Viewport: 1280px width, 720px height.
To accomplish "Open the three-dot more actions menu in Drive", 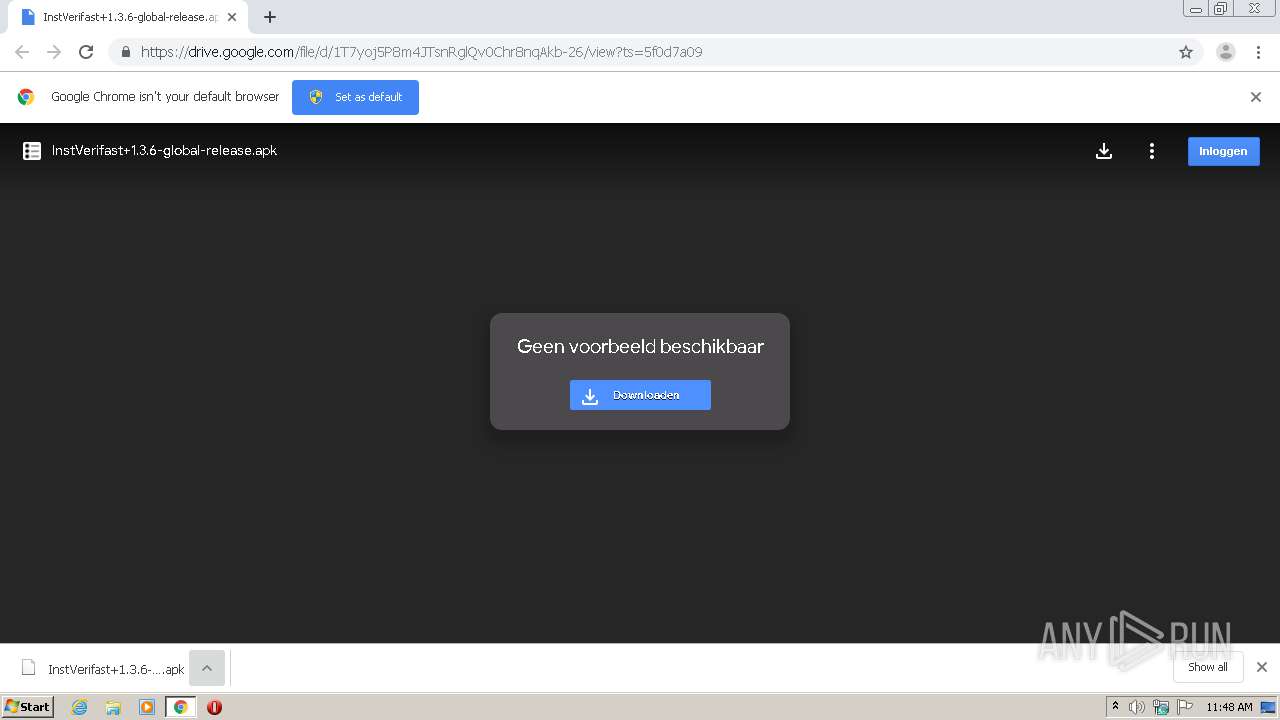I will (x=1152, y=151).
